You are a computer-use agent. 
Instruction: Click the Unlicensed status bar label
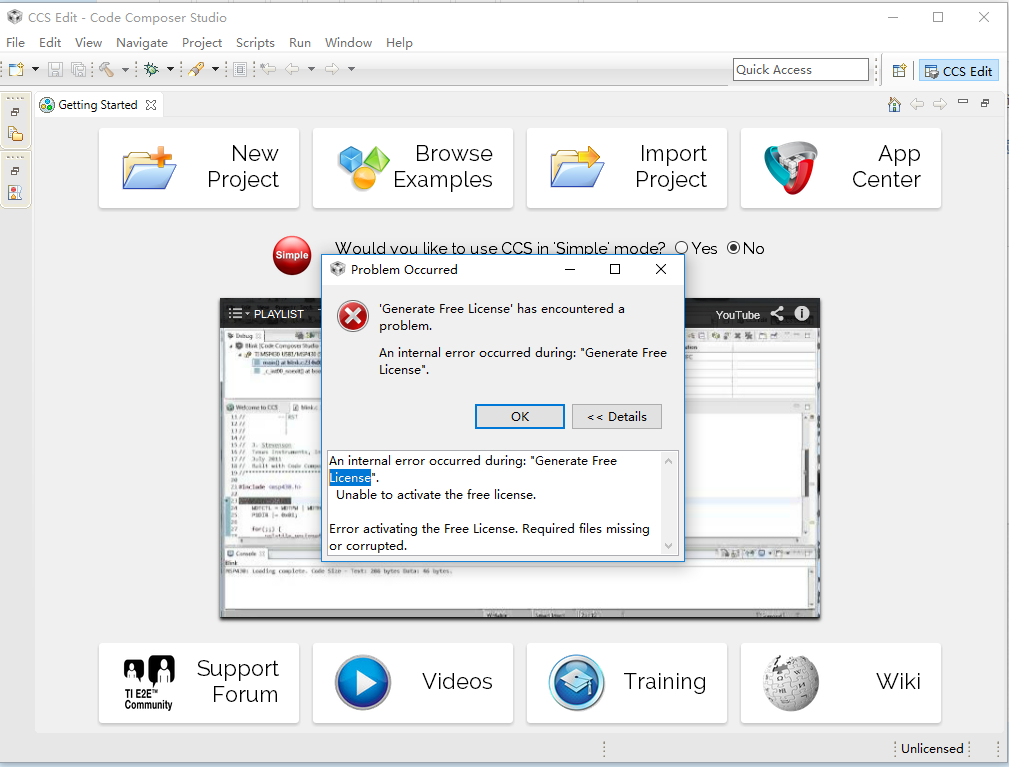coord(932,748)
